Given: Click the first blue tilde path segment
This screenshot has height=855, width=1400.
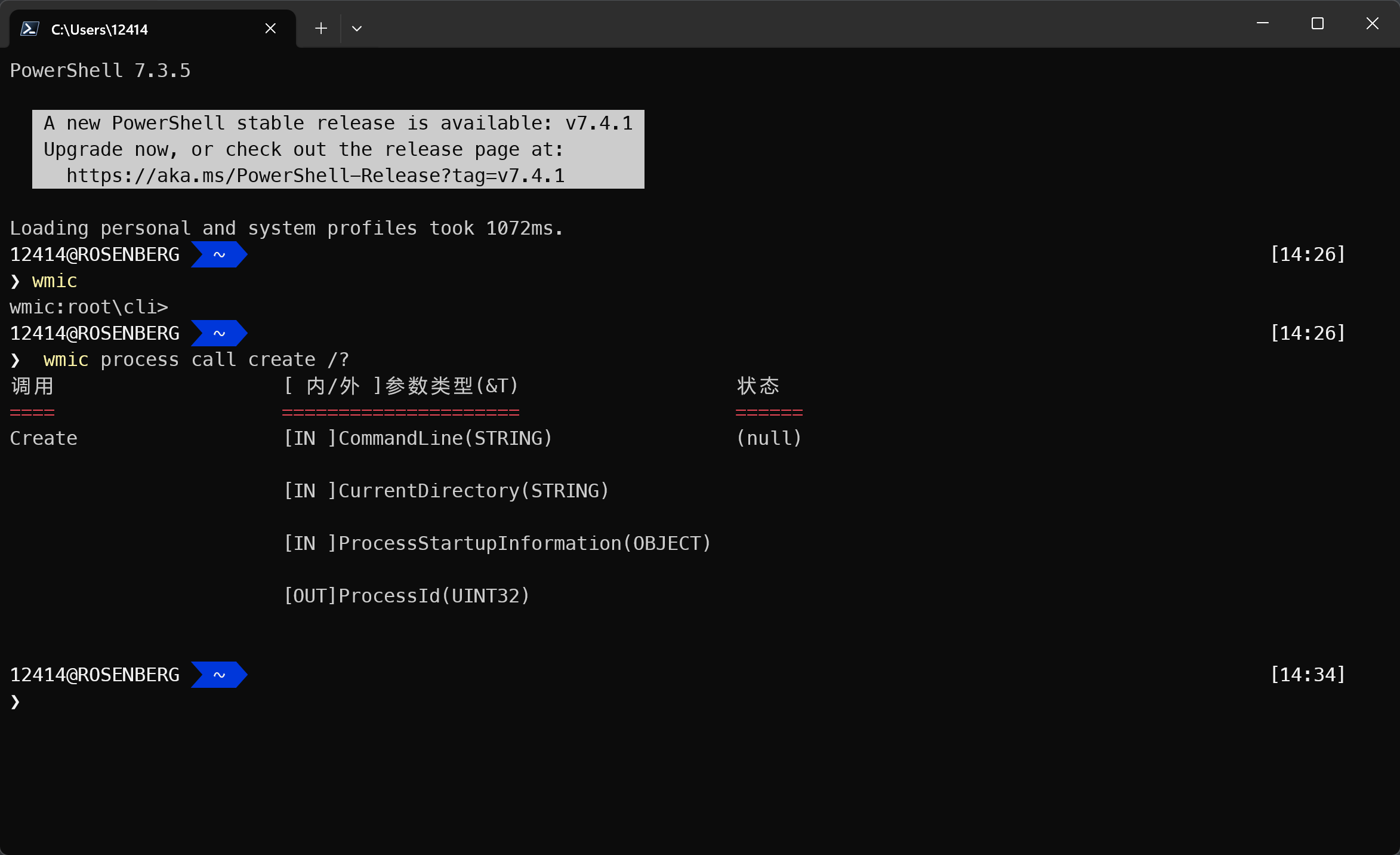Looking at the screenshot, I should 219,255.
